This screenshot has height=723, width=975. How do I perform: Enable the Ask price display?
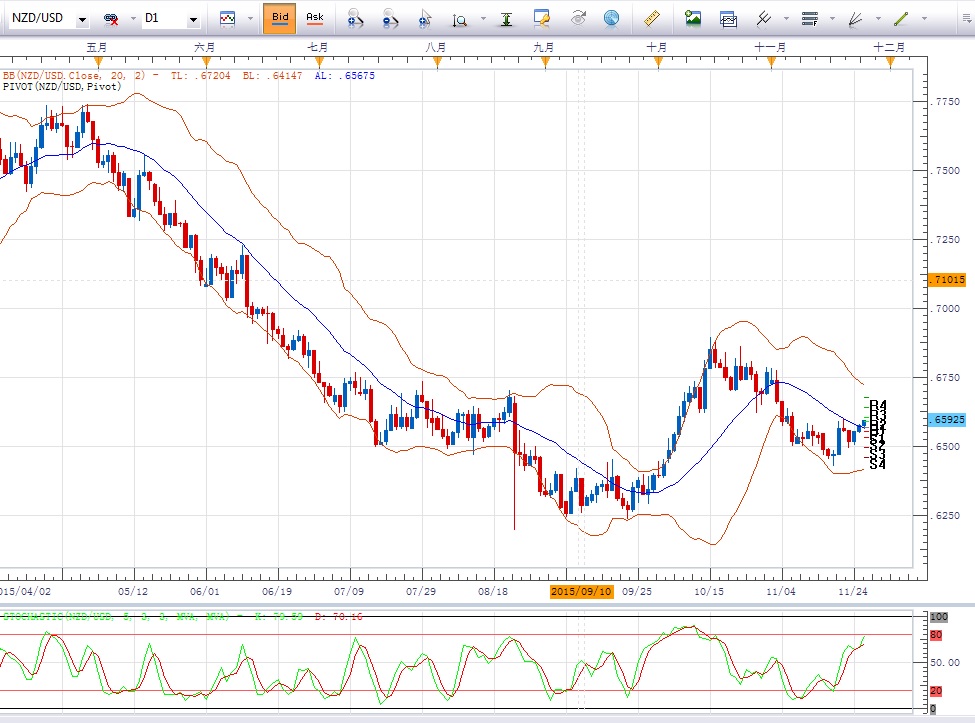click(315, 17)
